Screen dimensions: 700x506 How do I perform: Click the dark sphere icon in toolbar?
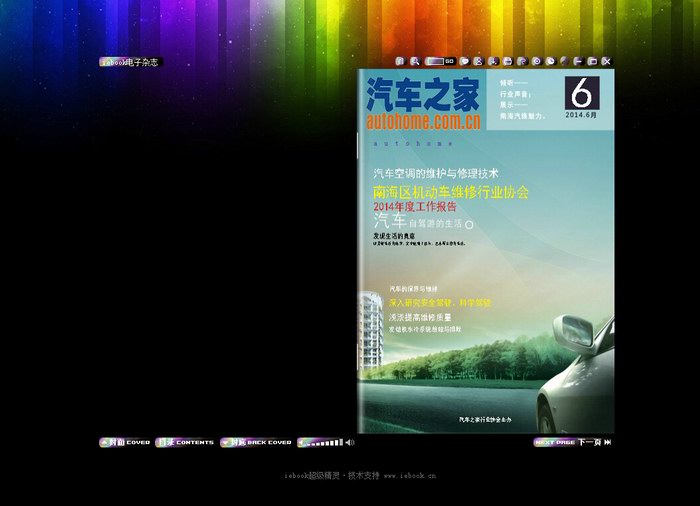565,62
